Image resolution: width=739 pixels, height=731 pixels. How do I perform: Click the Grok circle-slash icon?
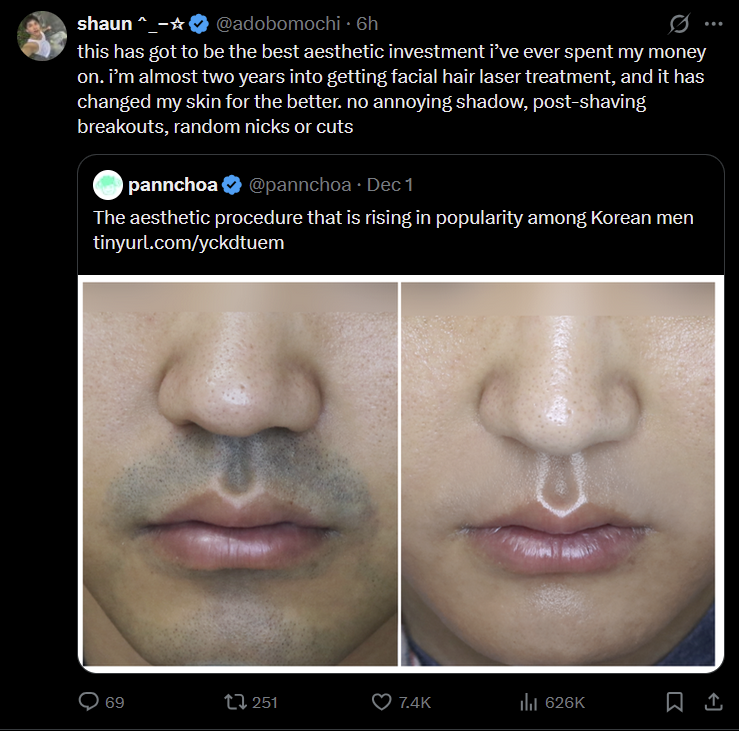tap(677, 23)
